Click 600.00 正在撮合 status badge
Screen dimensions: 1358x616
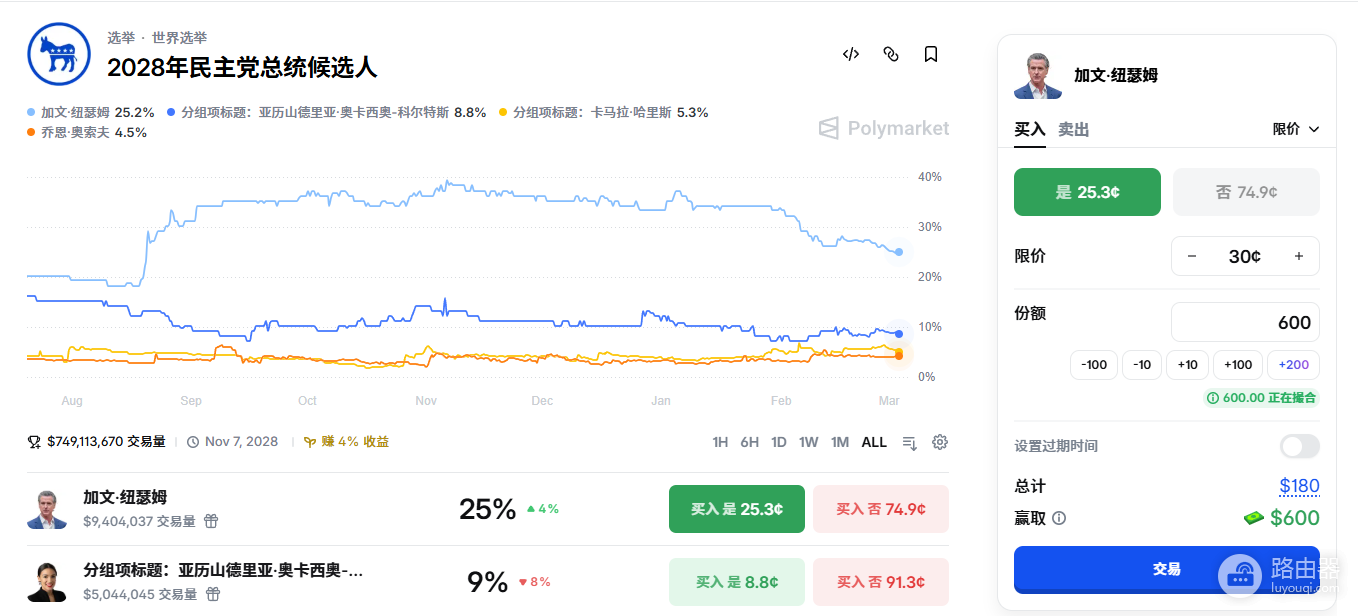[x=1261, y=397]
